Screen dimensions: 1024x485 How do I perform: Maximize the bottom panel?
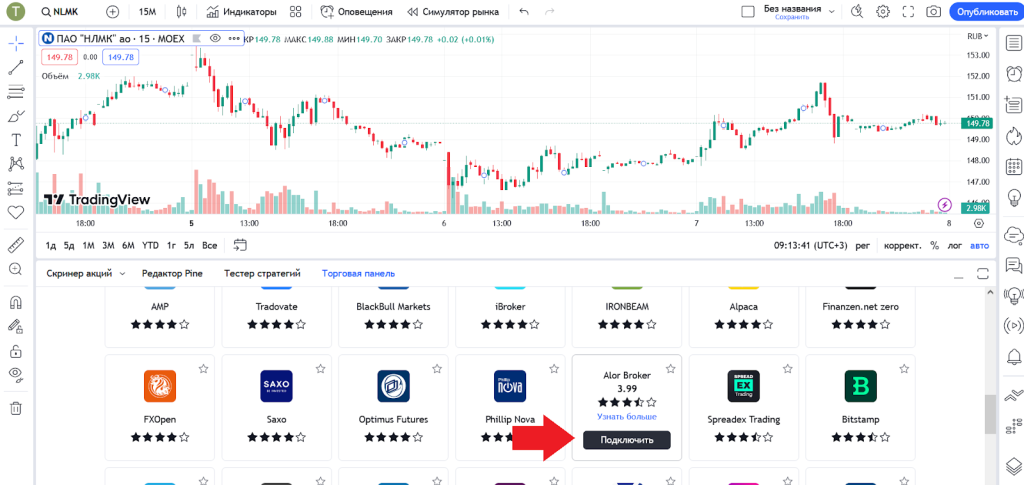(982, 273)
